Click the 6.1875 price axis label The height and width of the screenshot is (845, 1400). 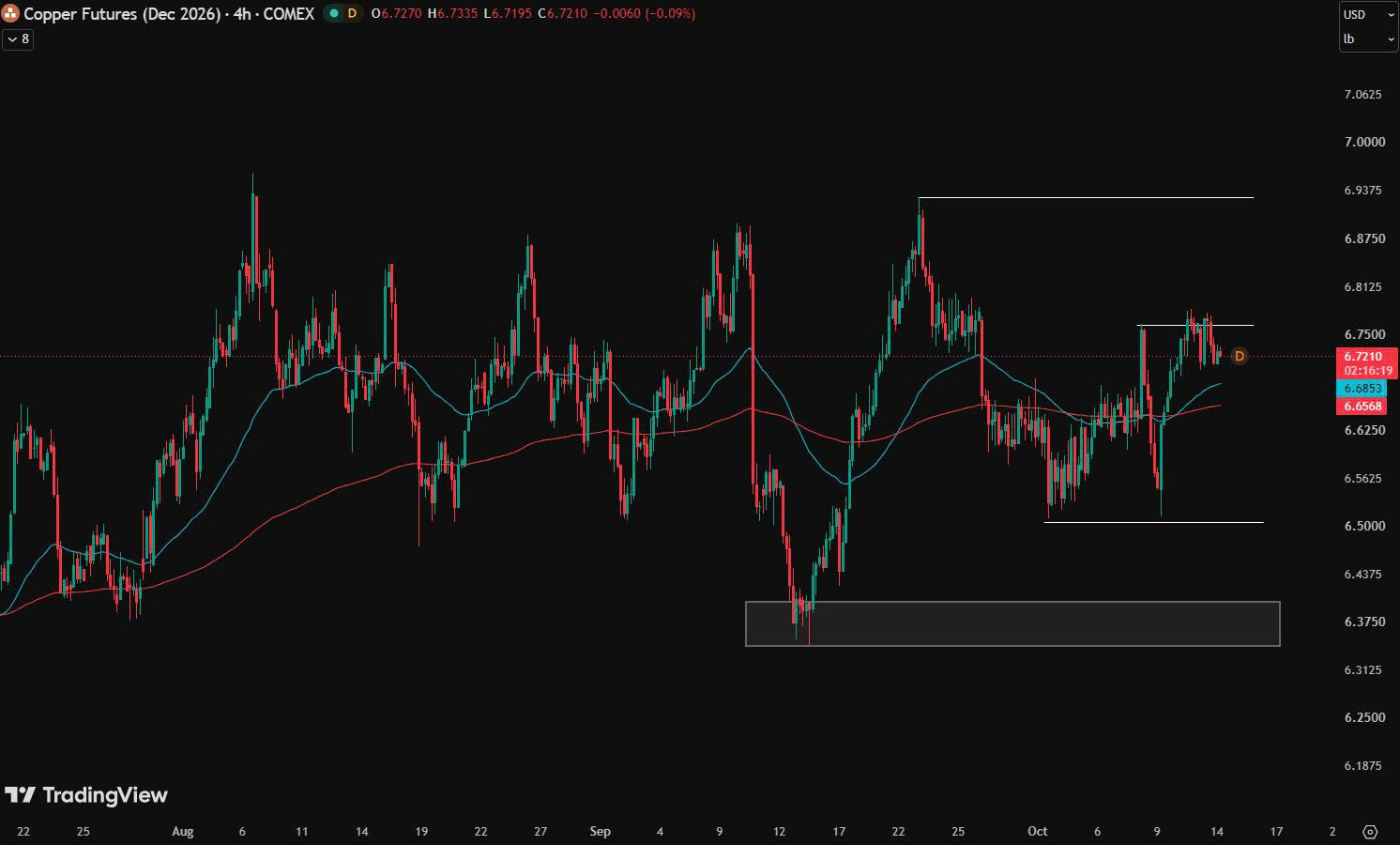pos(1364,766)
